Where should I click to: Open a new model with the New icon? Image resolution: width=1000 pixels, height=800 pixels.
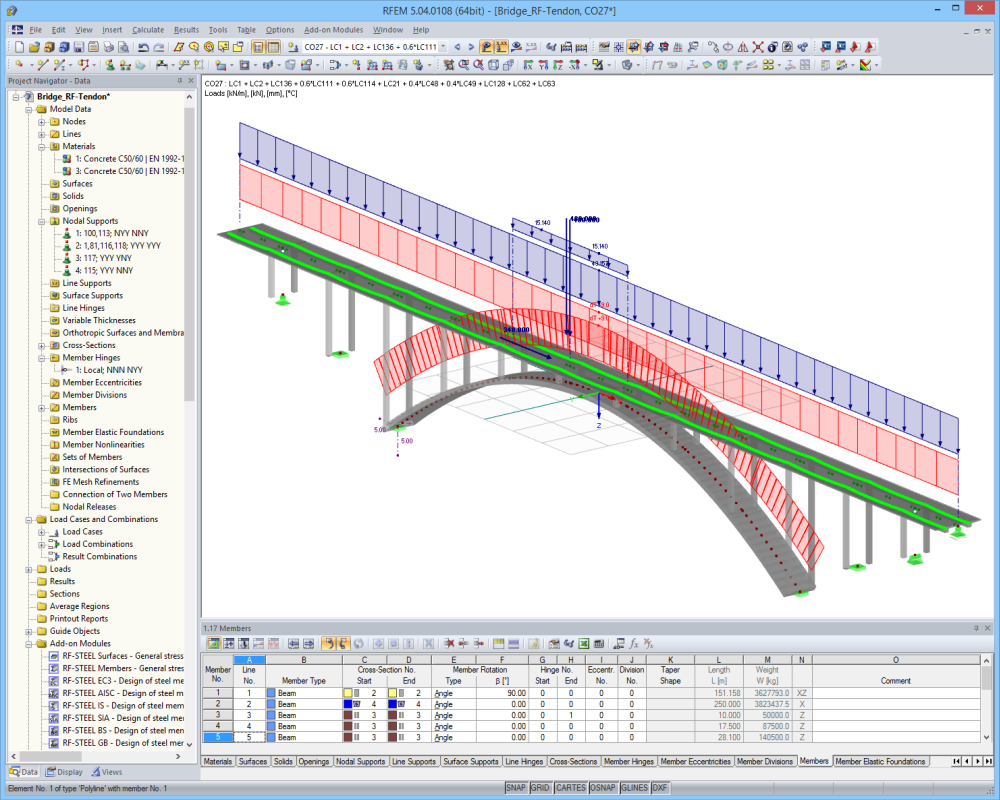point(21,45)
